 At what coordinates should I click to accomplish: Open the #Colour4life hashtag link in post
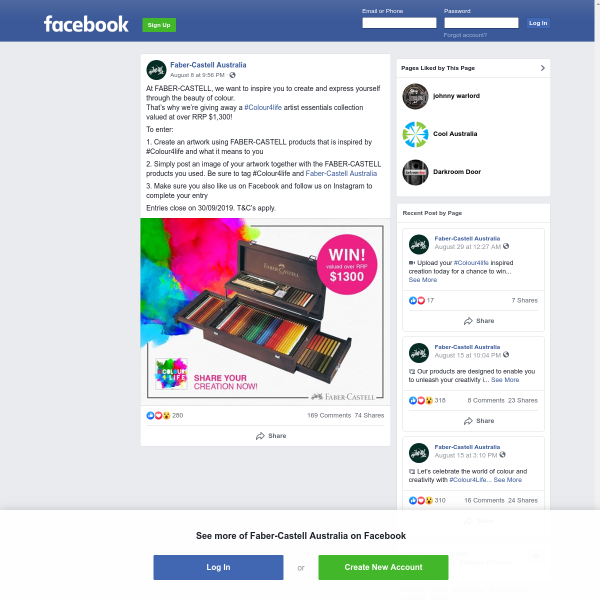[x=263, y=108]
